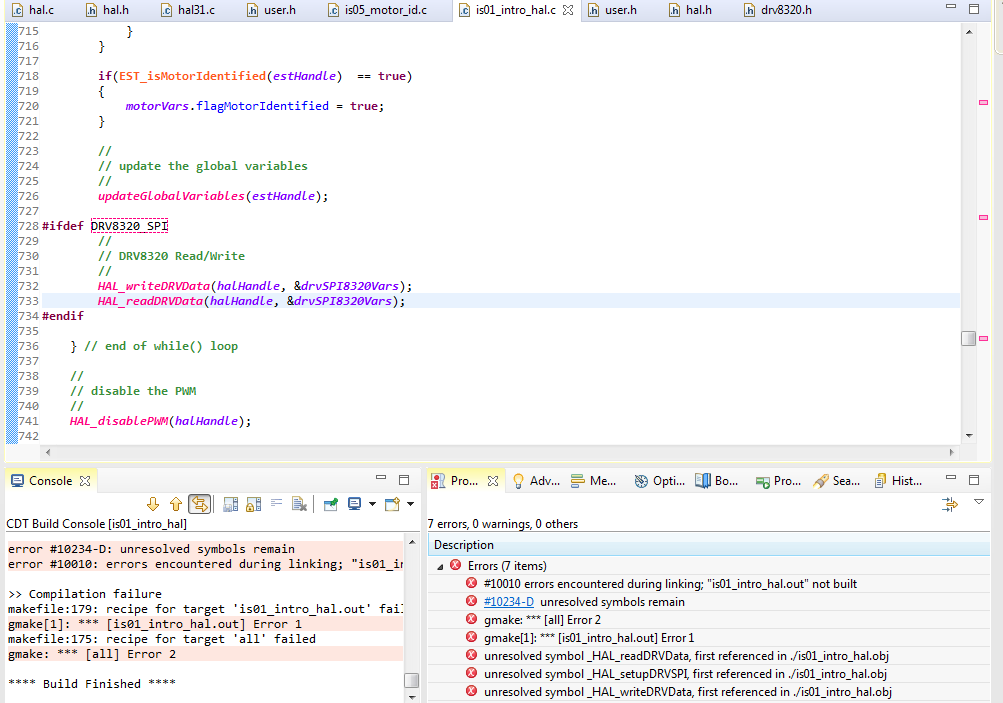Open the display selected console dropdown
The height and width of the screenshot is (703, 1003).
372,505
